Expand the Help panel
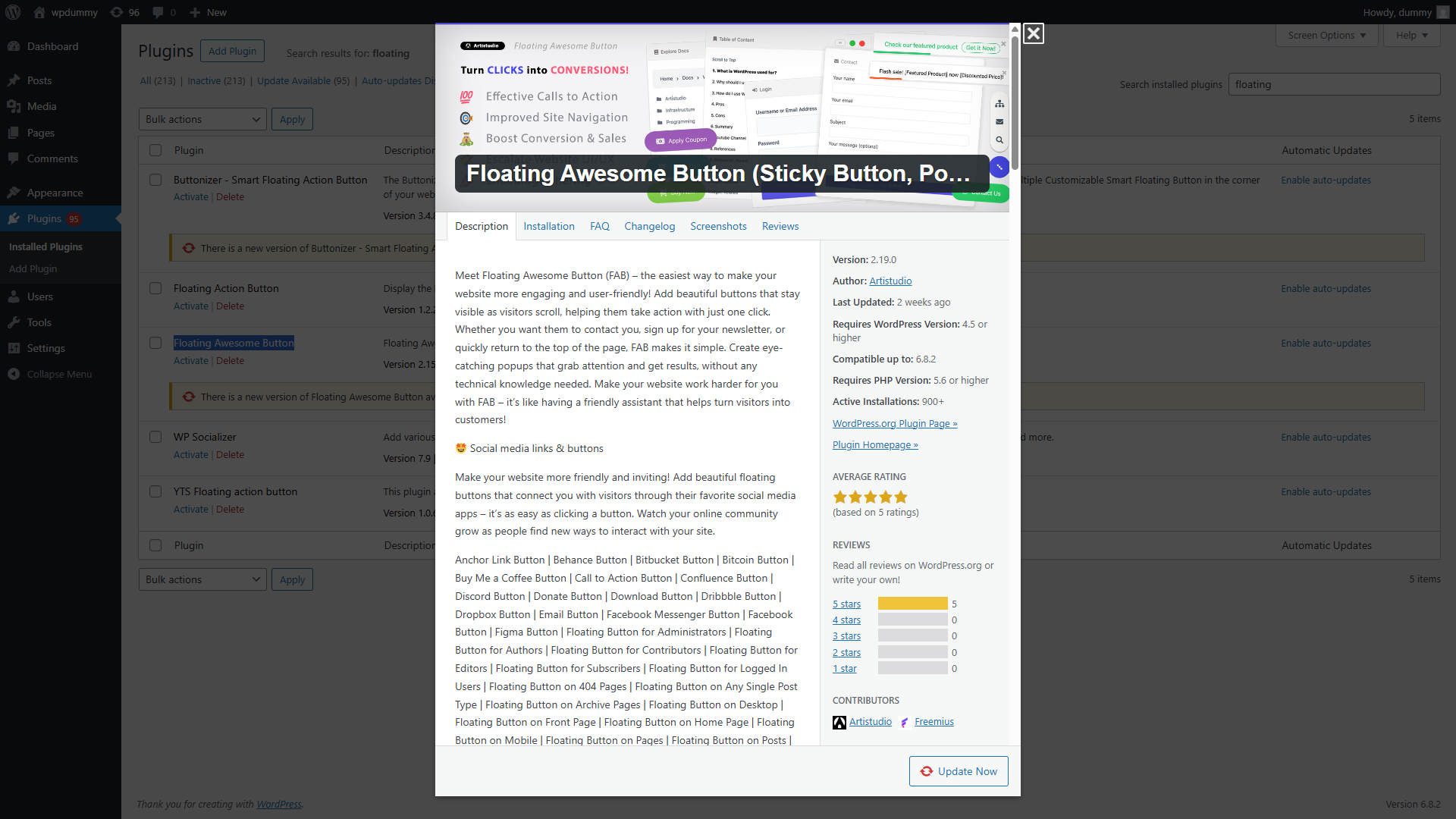 (x=1412, y=35)
